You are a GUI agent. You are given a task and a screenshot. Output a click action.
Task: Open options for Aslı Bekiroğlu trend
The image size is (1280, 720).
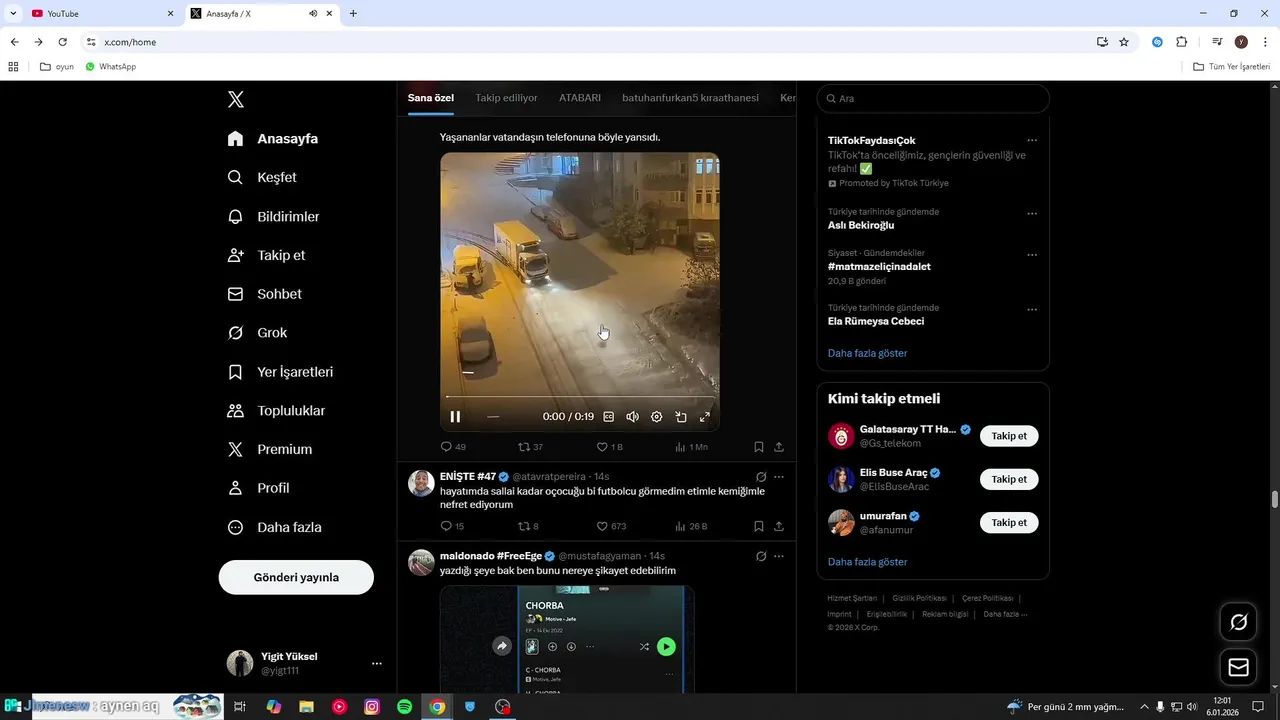(1032, 214)
